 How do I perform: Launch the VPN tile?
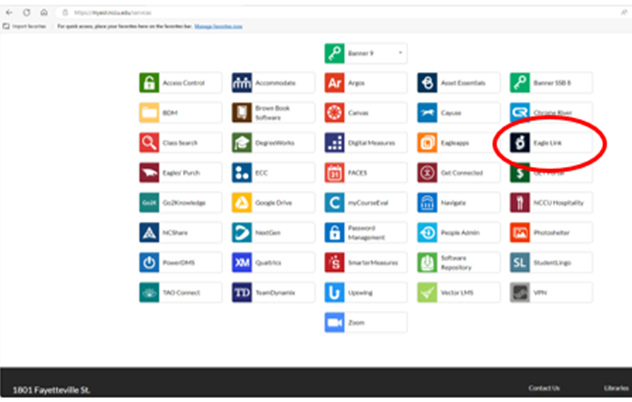pyautogui.click(x=548, y=292)
